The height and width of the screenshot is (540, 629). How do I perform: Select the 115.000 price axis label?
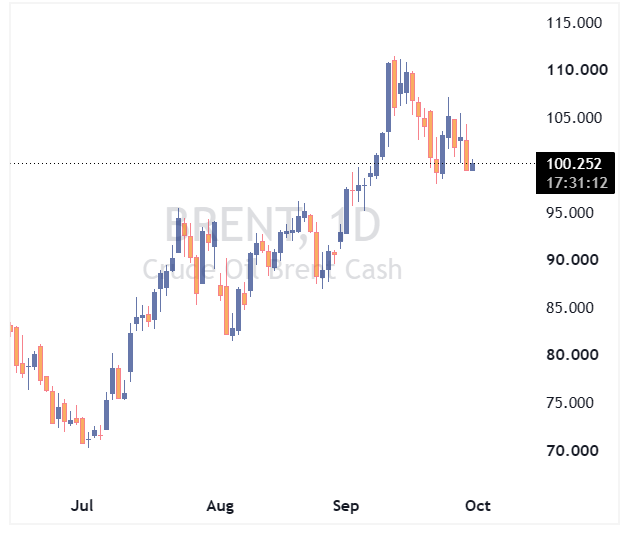pyautogui.click(x=574, y=23)
